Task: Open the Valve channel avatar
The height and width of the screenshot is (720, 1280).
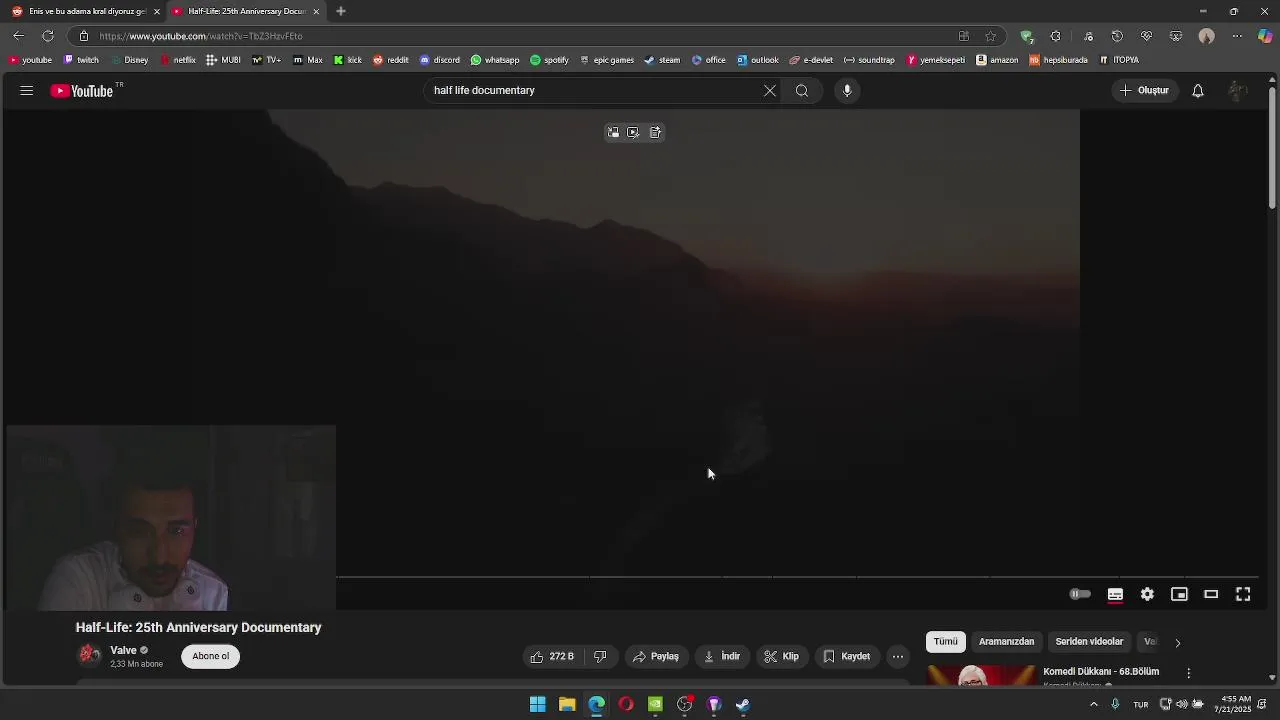Action: click(x=90, y=656)
